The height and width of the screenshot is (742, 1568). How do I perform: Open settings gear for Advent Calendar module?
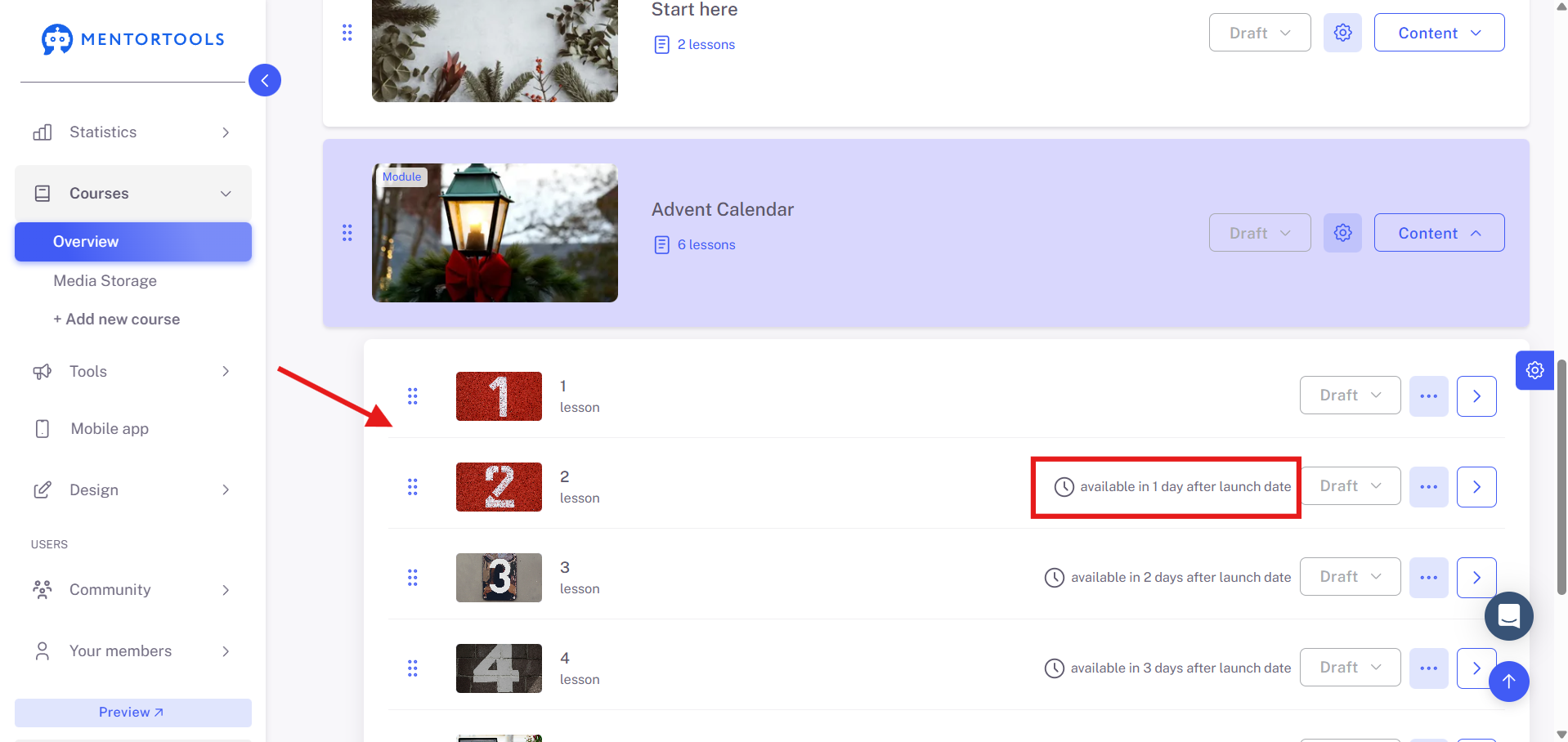tap(1342, 233)
